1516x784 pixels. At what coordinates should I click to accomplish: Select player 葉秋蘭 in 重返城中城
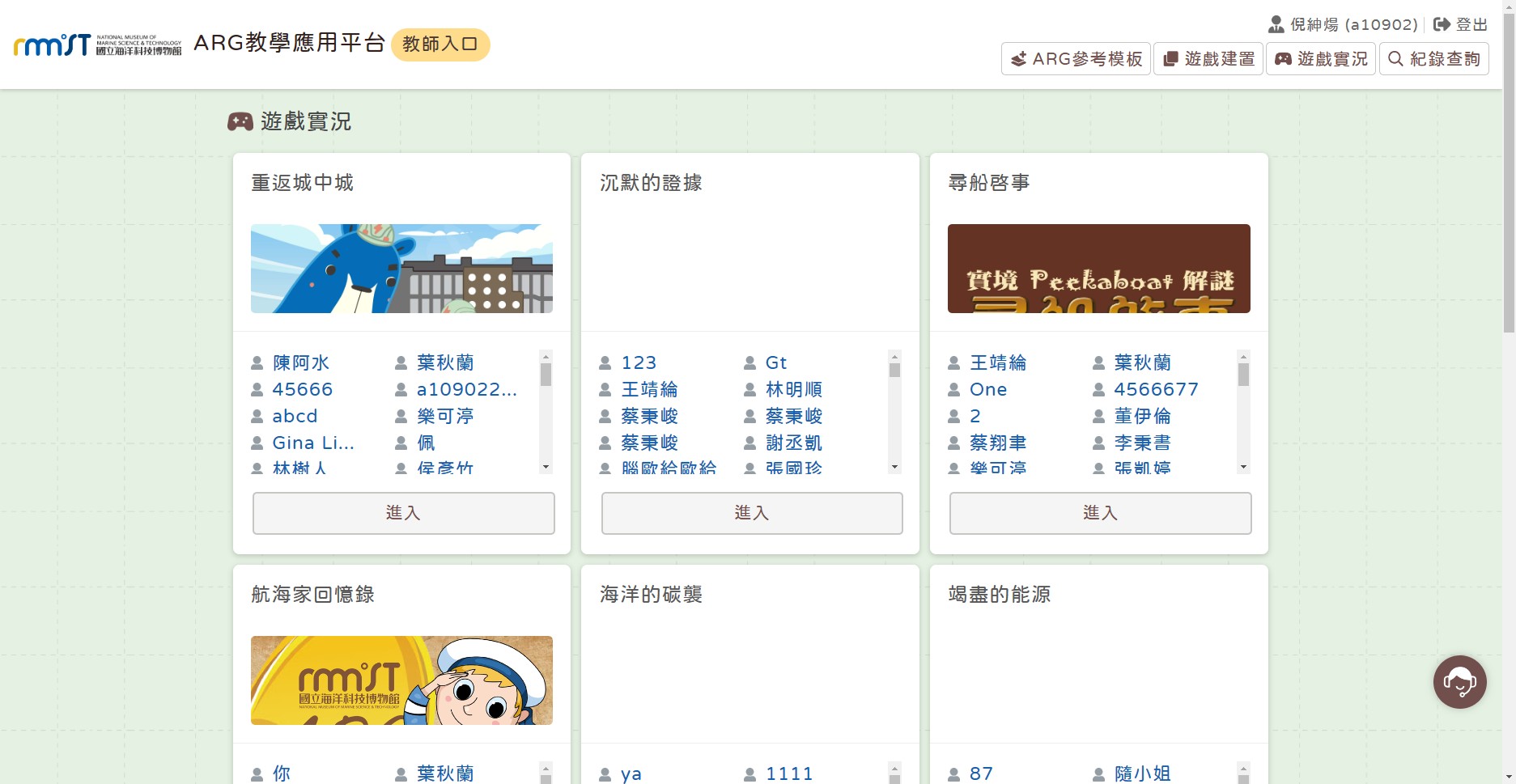click(445, 363)
